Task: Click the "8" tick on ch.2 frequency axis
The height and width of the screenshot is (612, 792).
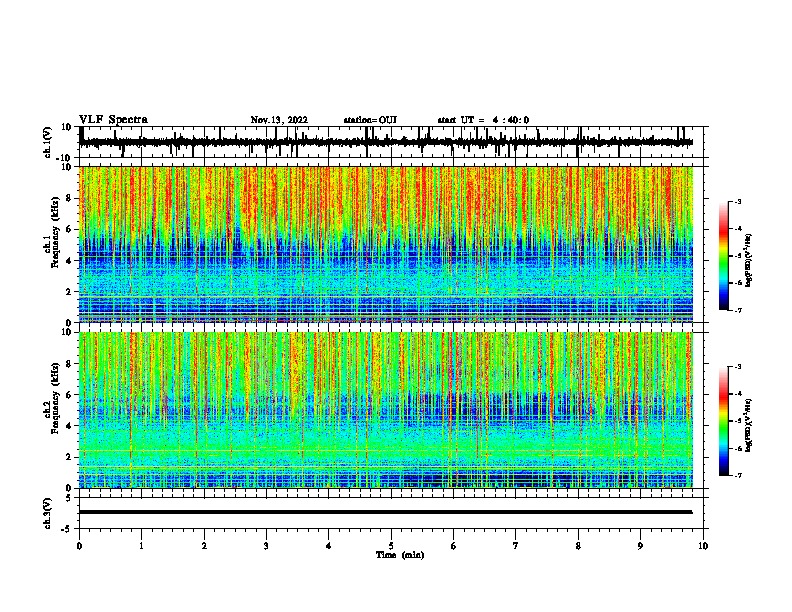Action: click(x=70, y=364)
